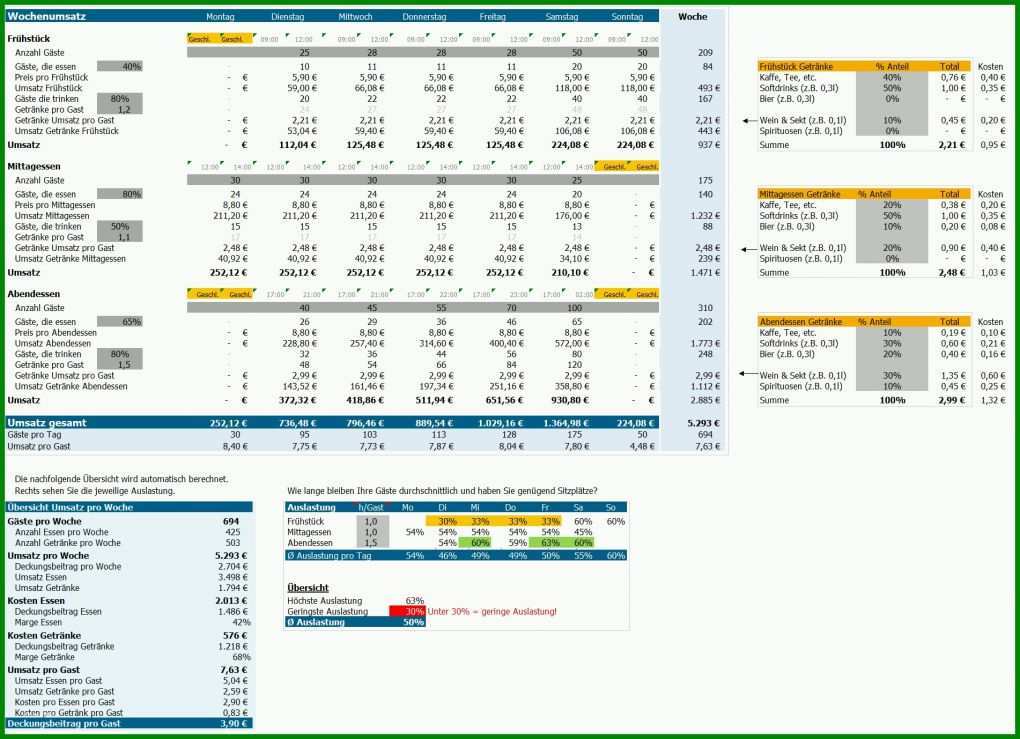Select Deckungsbeitrag pro Gast value 3,90 €
The image size is (1020, 739).
click(234, 723)
